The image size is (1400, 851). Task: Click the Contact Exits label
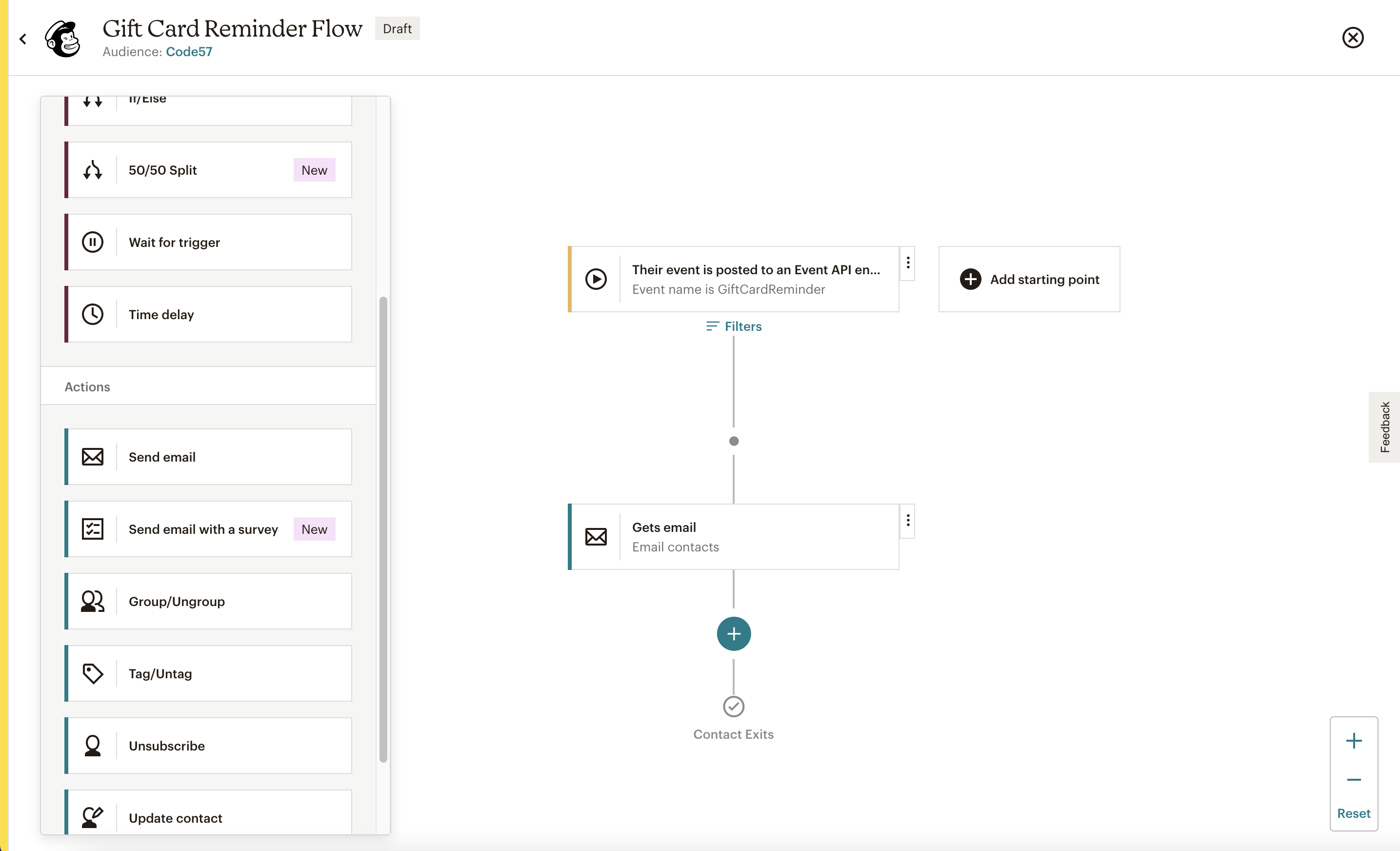733,734
